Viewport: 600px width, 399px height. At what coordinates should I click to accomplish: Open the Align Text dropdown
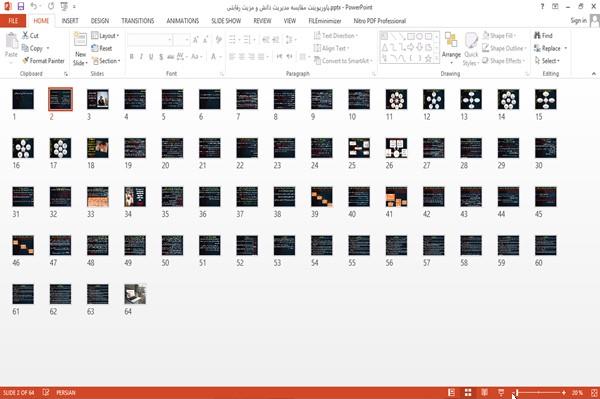tap(331, 48)
